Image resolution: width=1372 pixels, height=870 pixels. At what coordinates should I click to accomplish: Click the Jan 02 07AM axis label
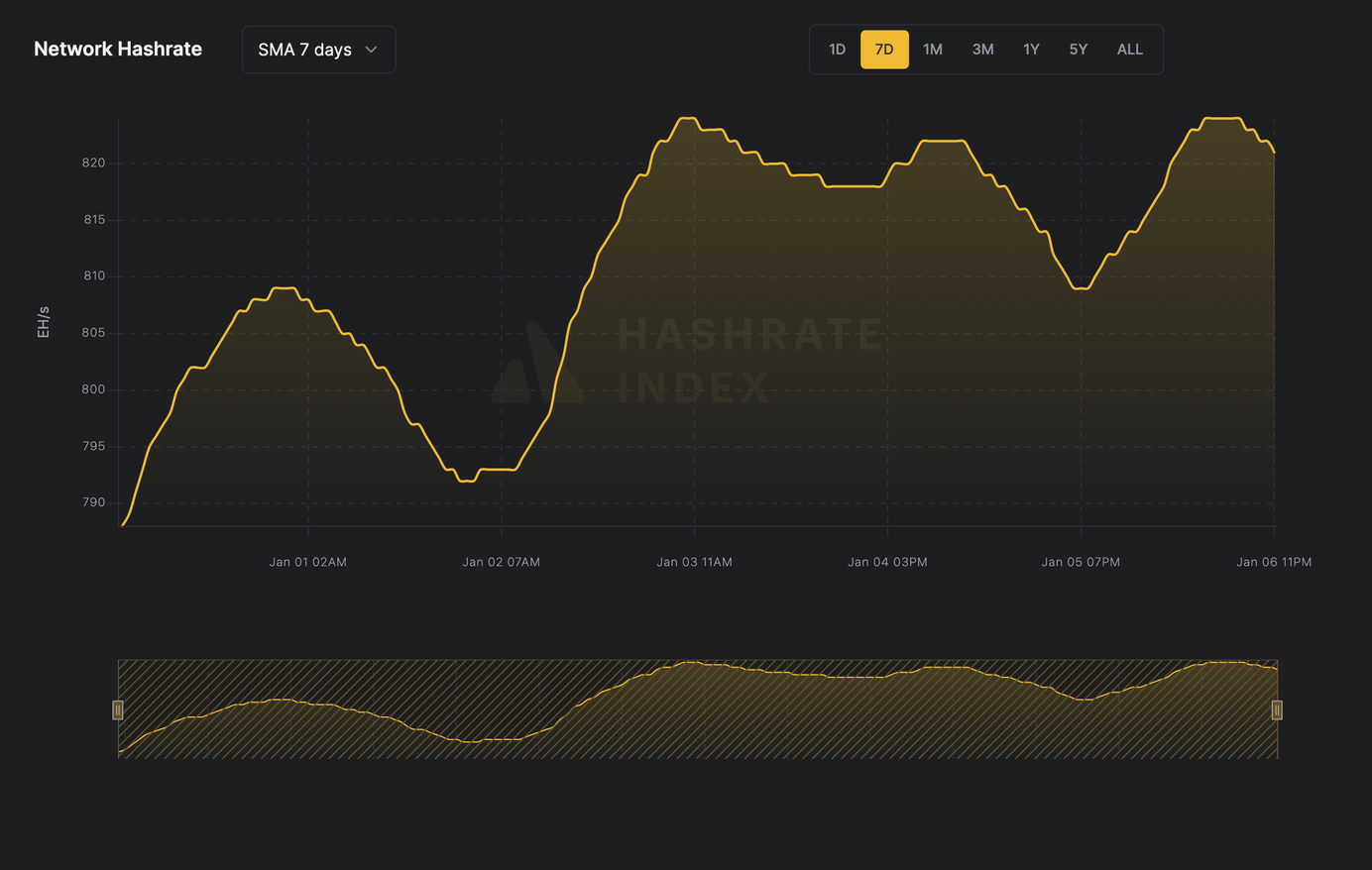point(502,562)
